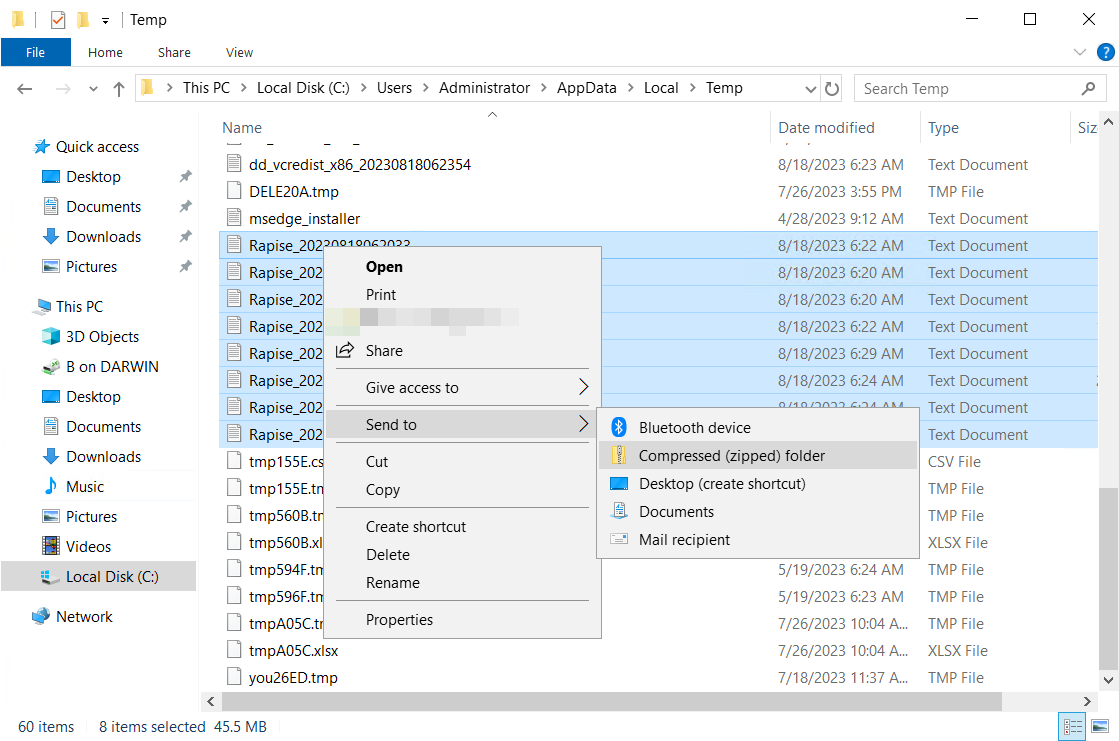
Task: Click Users in the address breadcrumb
Action: point(394,88)
